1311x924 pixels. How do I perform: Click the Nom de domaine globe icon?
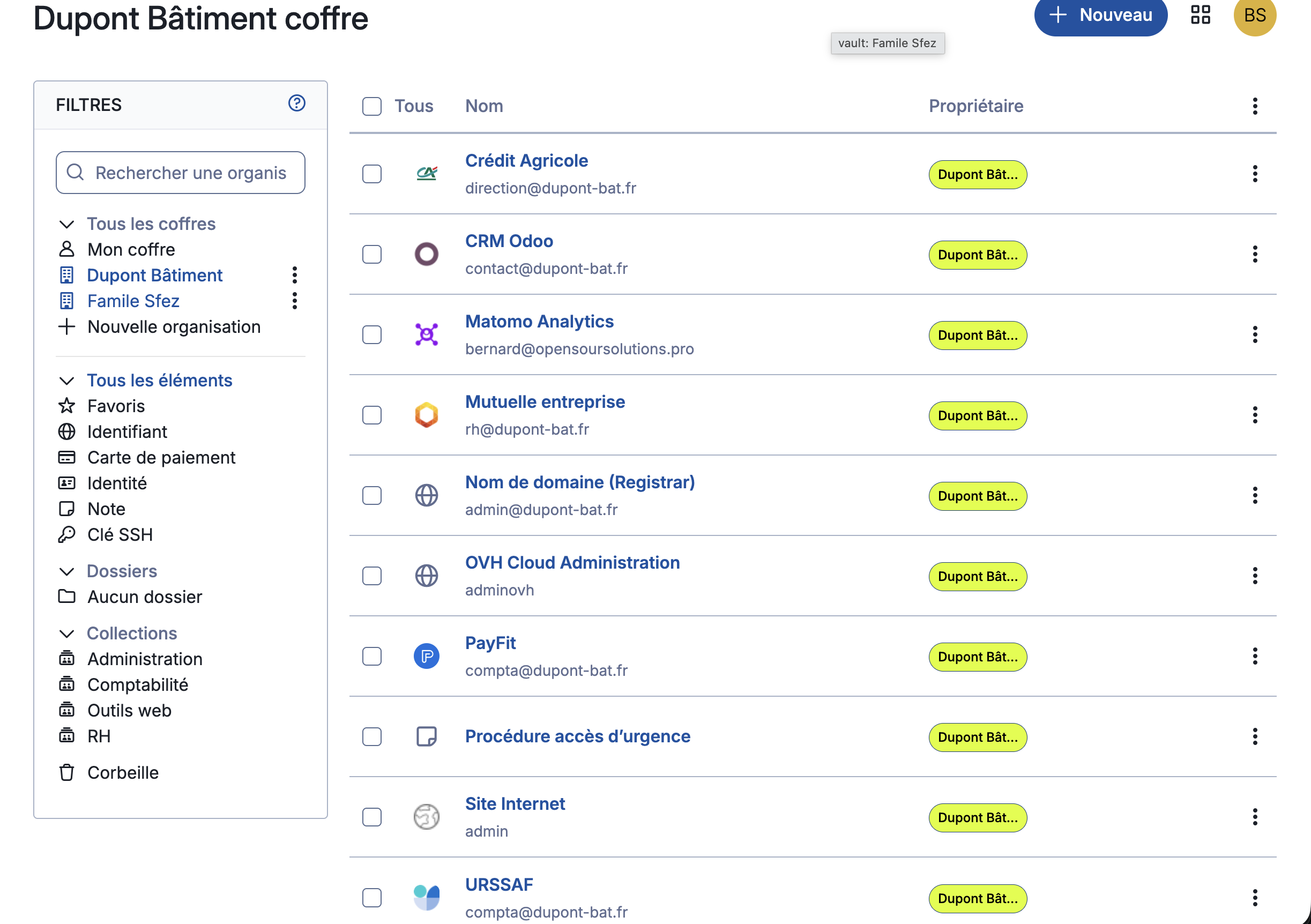click(427, 496)
